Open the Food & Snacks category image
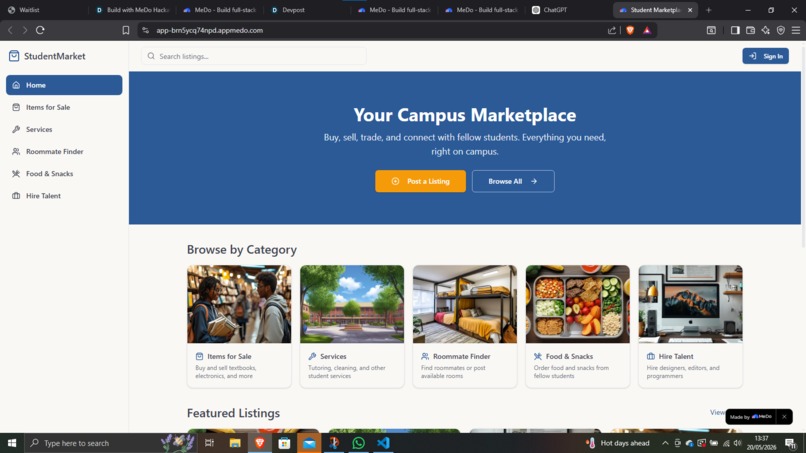The image size is (806, 453). (577, 304)
